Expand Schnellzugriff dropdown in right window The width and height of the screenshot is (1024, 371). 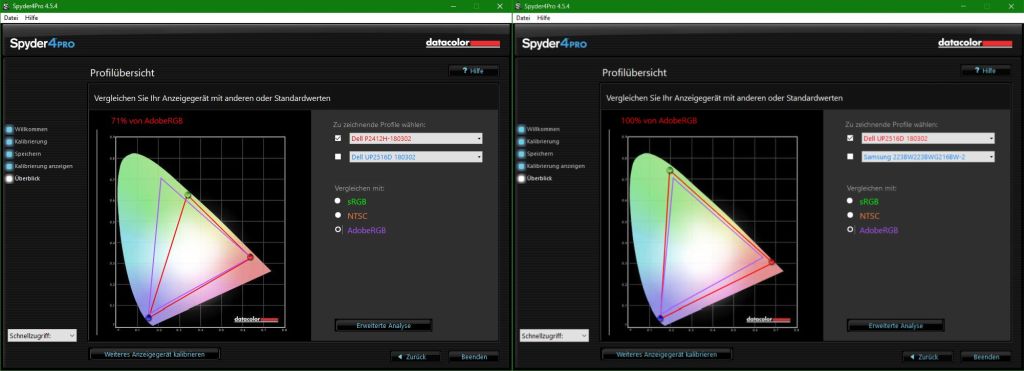coord(554,335)
